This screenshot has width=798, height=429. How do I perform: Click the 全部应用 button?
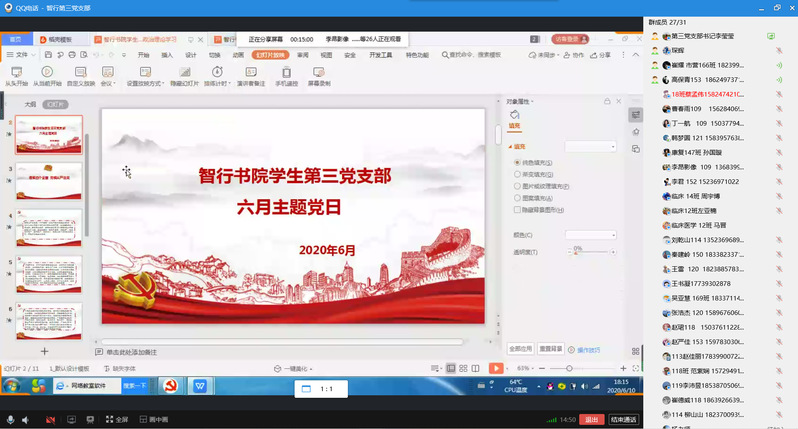pos(520,349)
